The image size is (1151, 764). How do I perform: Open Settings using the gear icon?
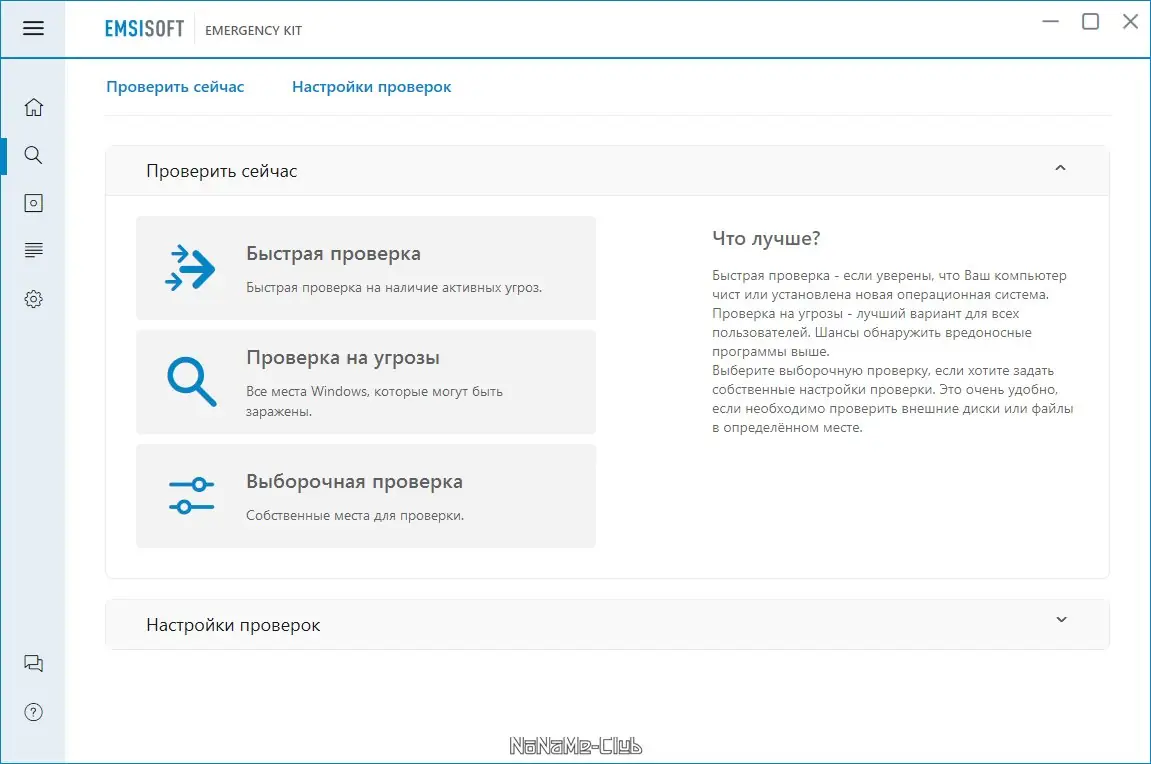coord(33,298)
